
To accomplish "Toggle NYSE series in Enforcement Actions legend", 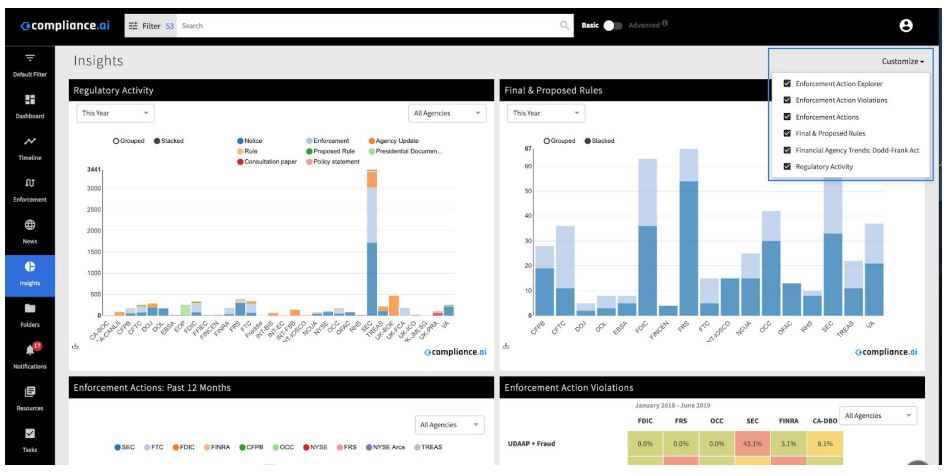I will pyautogui.click(x=315, y=448).
